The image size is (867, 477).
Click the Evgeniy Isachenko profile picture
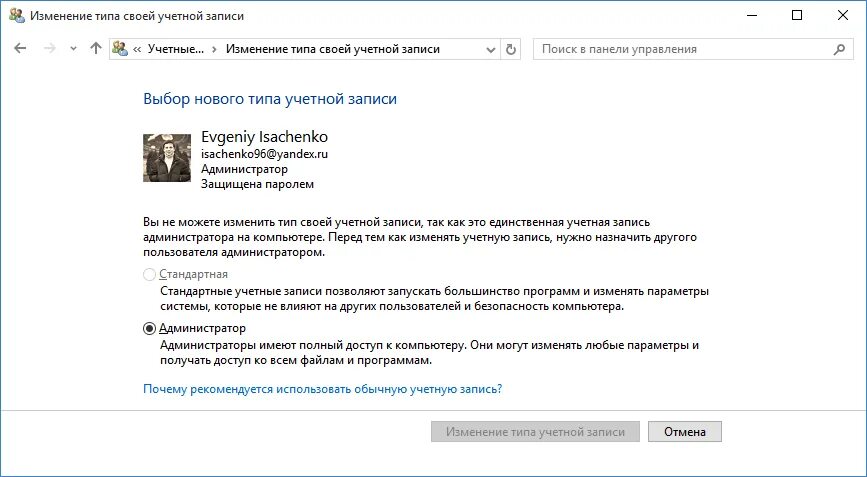[x=167, y=158]
